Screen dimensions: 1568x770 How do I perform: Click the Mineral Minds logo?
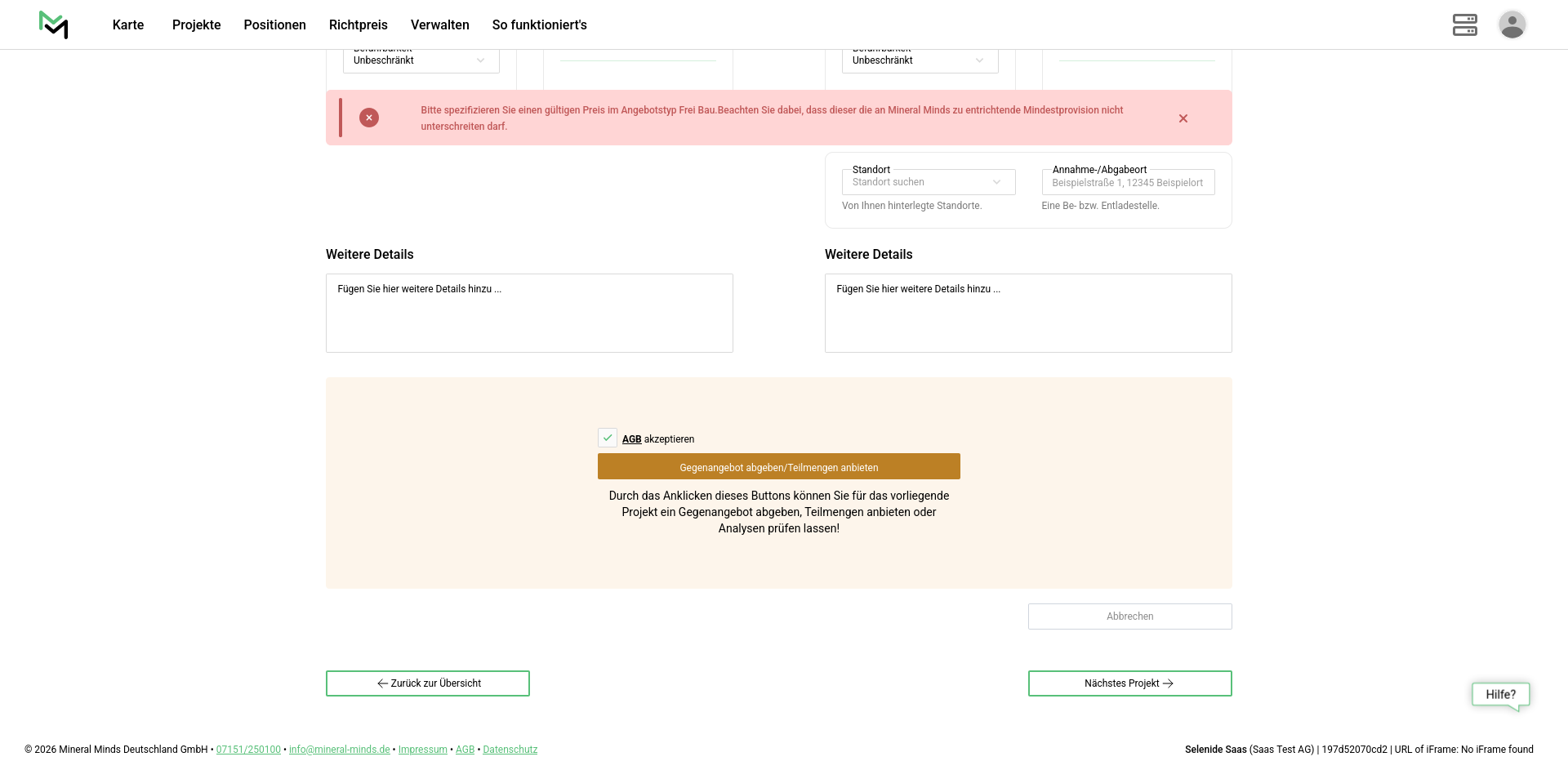click(x=54, y=24)
